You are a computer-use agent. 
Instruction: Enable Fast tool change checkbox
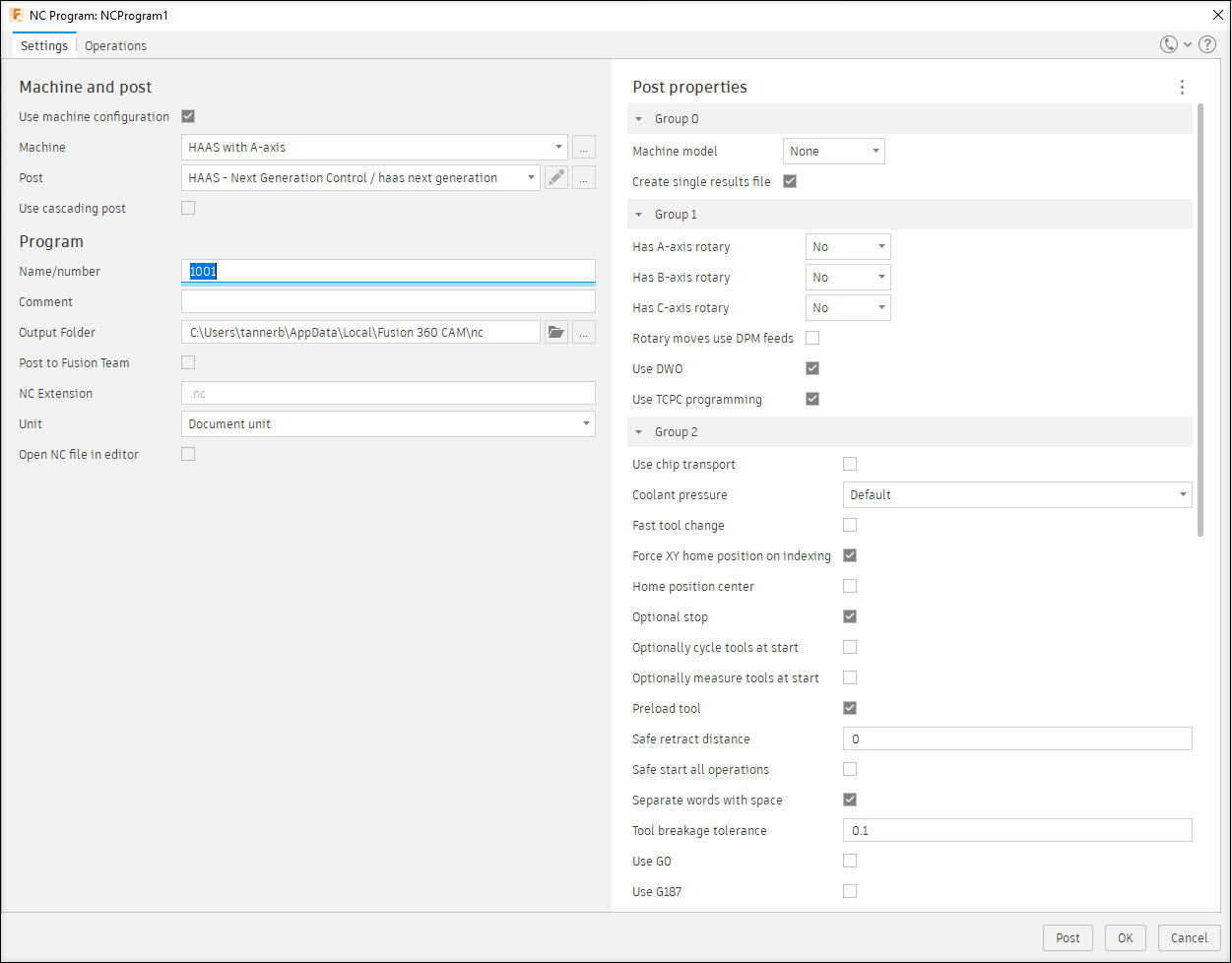(850, 525)
